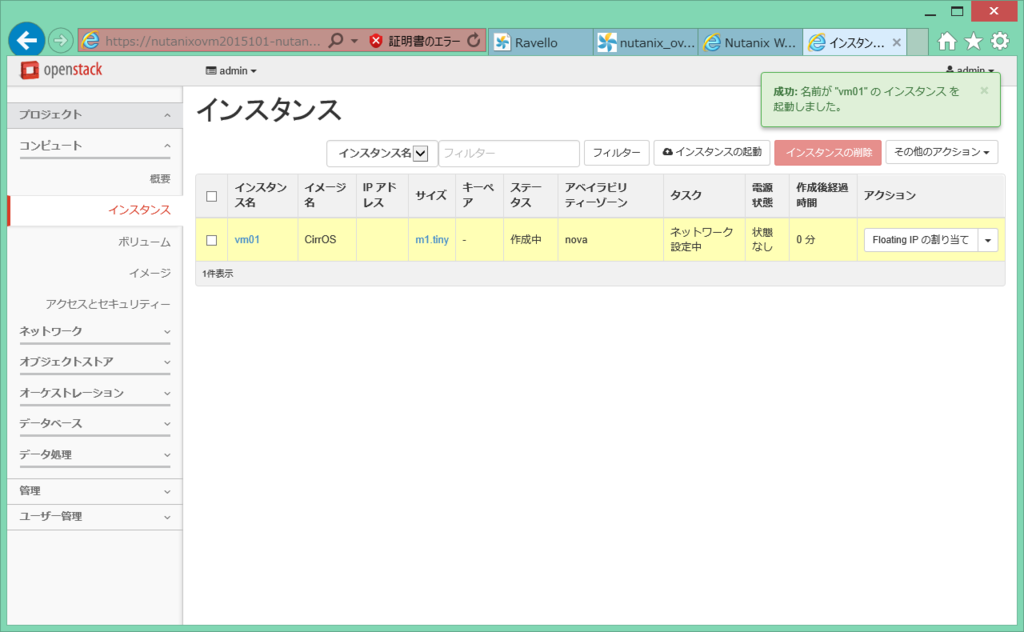Click the browser back arrow button
The width and height of the screenshot is (1024, 632).
pos(27,40)
